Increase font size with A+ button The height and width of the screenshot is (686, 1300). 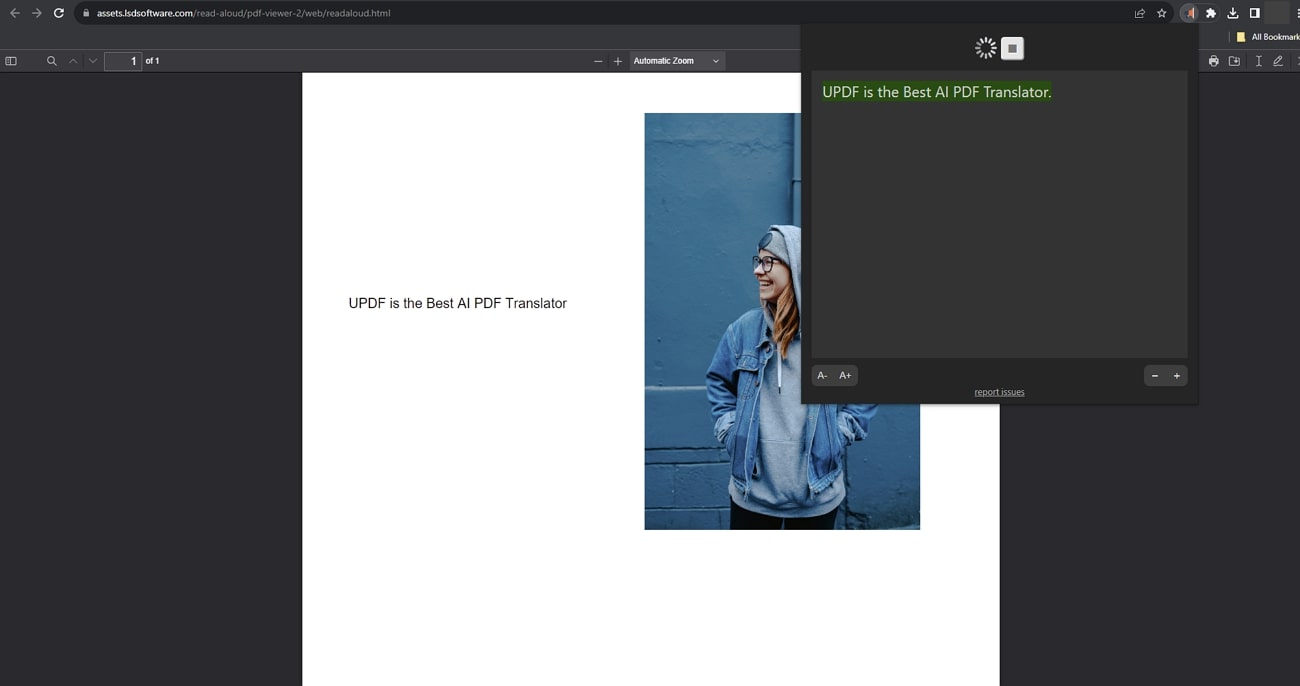845,376
